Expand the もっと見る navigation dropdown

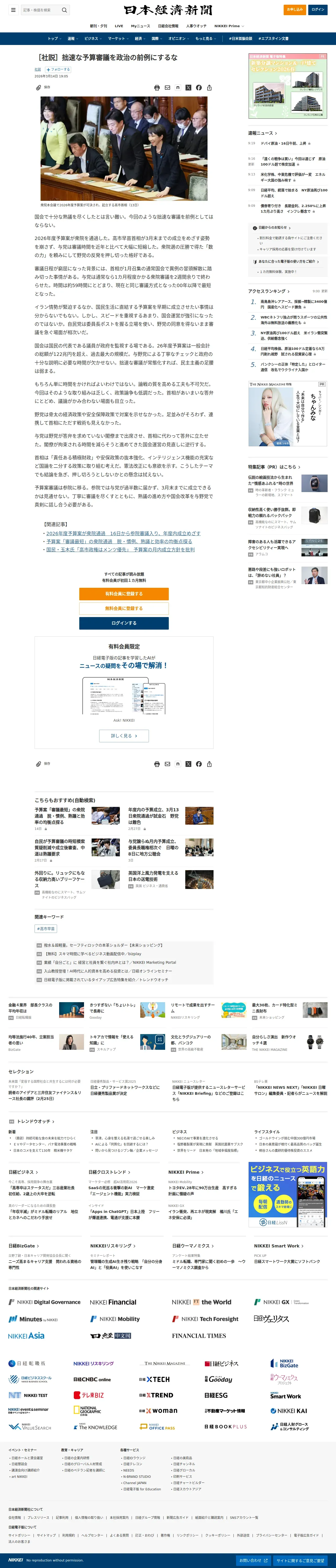pyautogui.click(x=205, y=38)
